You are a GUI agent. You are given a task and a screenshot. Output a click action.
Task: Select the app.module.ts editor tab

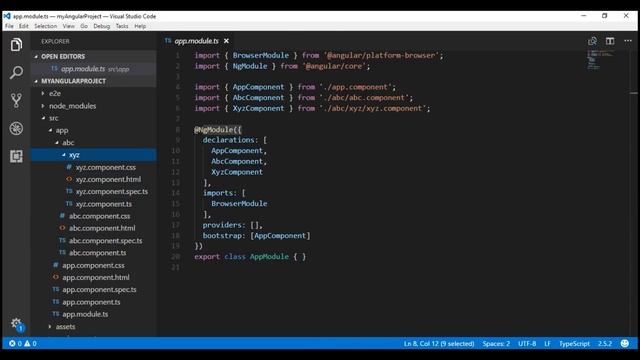pyautogui.click(x=197, y=41)
